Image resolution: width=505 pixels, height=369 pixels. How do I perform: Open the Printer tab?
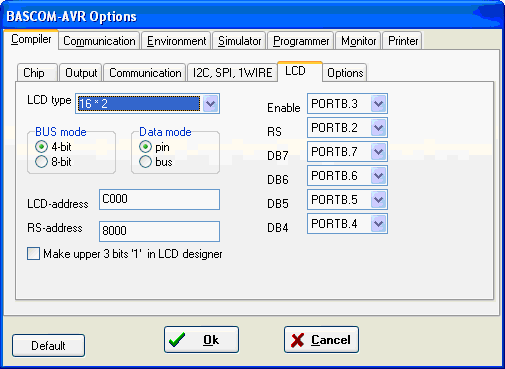coord(403,41)
